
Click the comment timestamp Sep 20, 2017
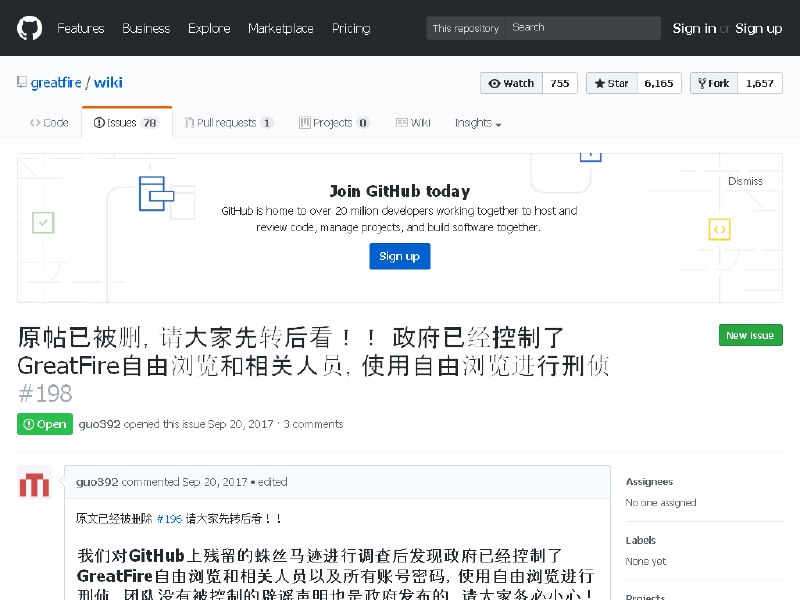215,482
